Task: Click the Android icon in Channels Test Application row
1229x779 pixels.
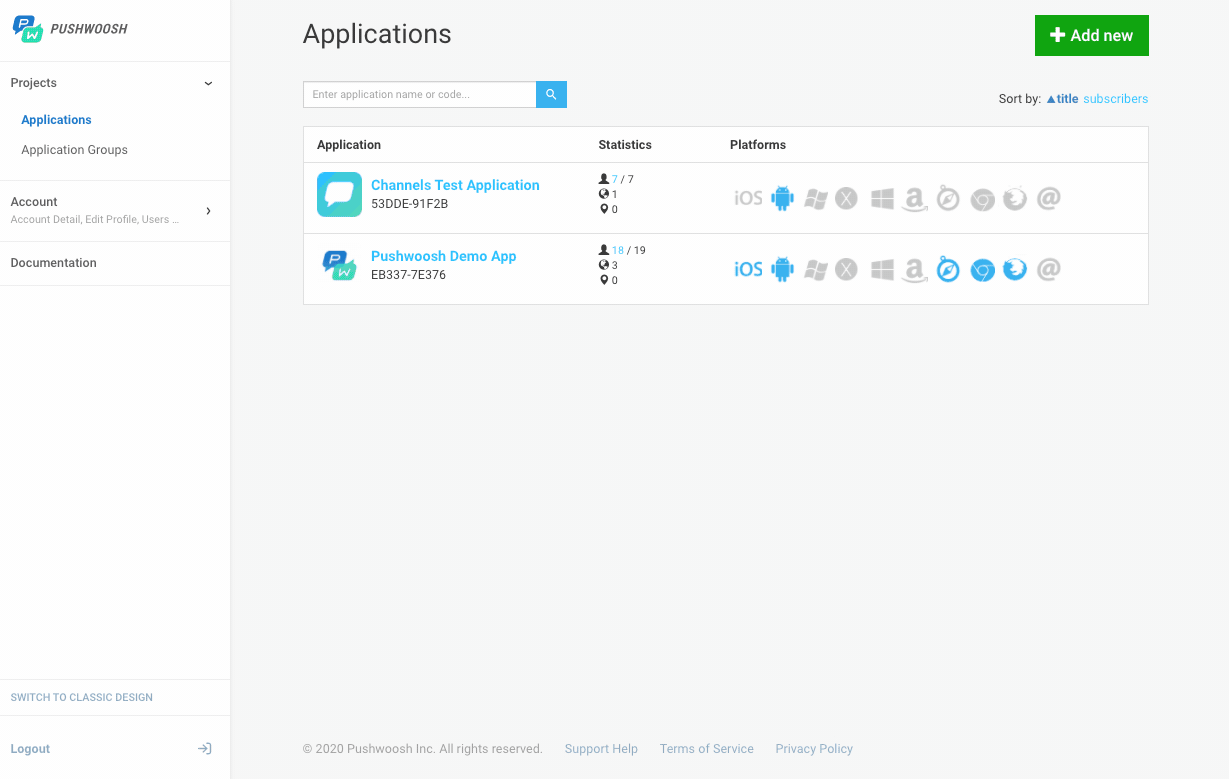Action: [782, 198]
